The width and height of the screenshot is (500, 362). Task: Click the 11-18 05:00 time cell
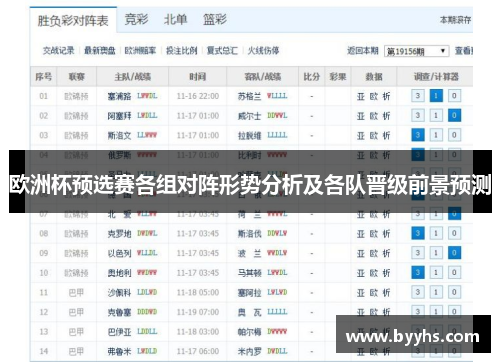point(198,293)
